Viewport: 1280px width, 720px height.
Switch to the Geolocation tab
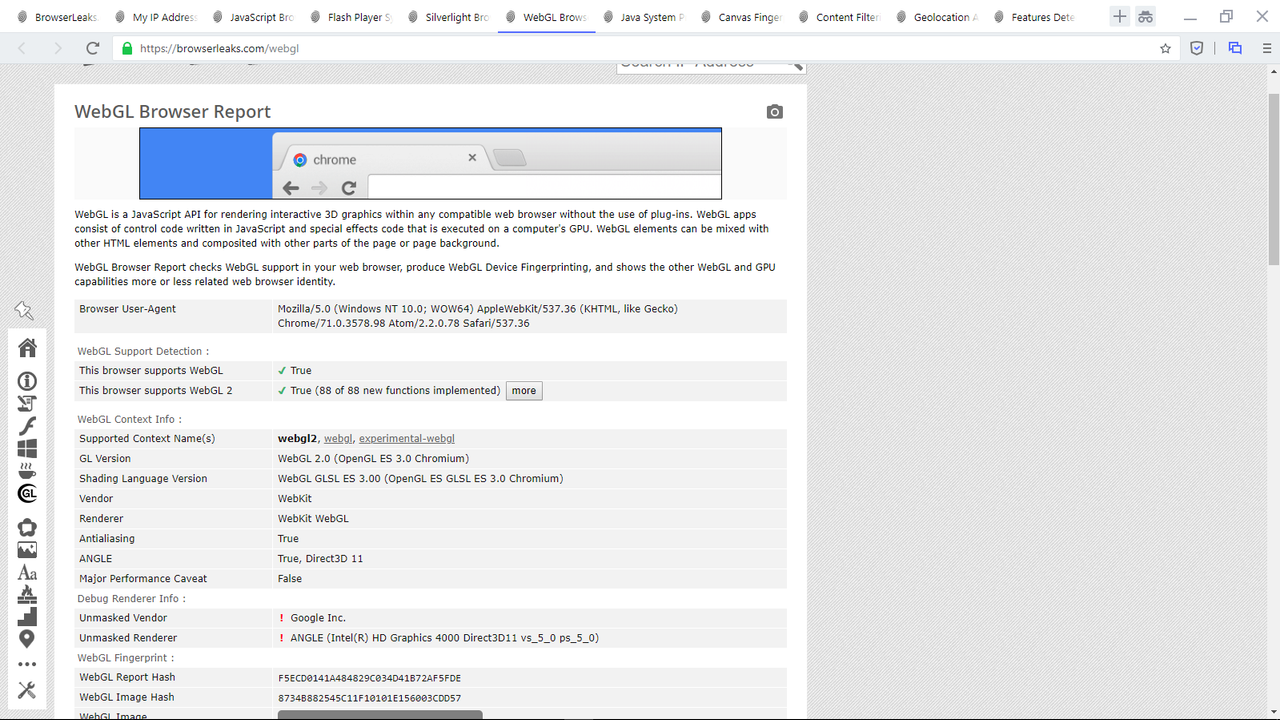tap(937, 17)
